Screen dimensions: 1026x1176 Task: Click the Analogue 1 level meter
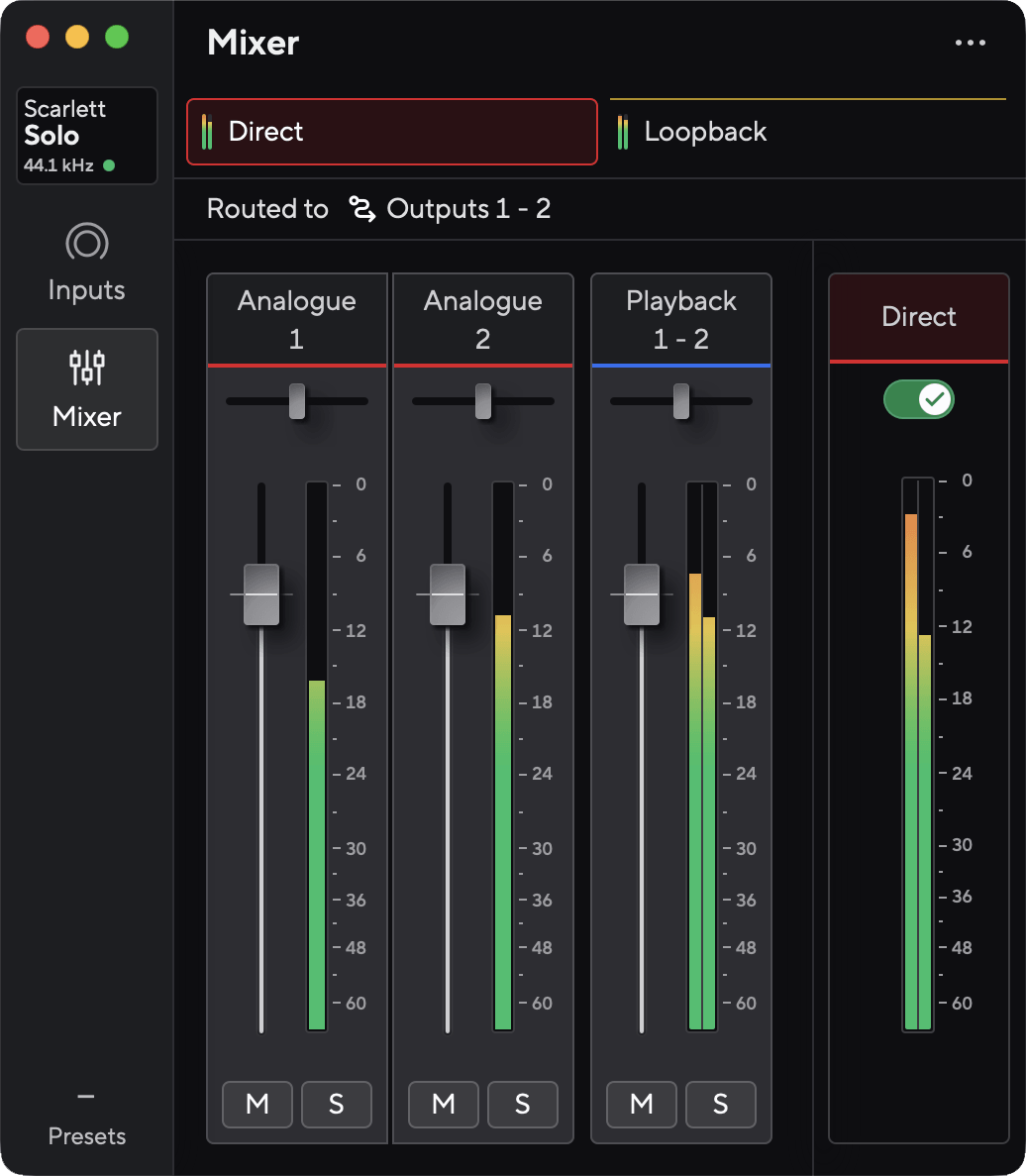[x=317, y=756]
